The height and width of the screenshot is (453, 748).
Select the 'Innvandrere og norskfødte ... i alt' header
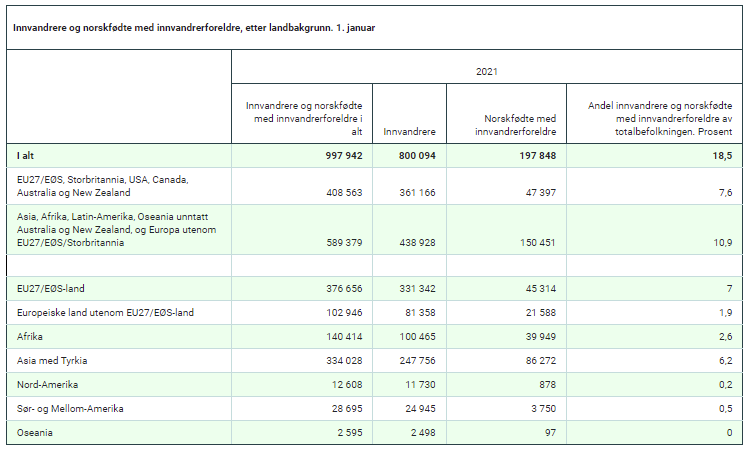[303, 118]
